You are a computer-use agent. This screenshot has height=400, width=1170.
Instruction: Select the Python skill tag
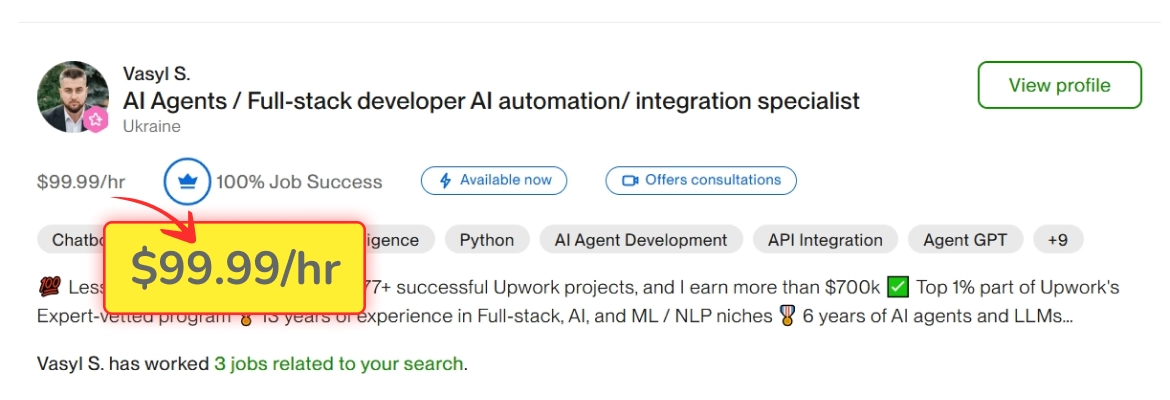pyautogui.click(x=487, y=240)
